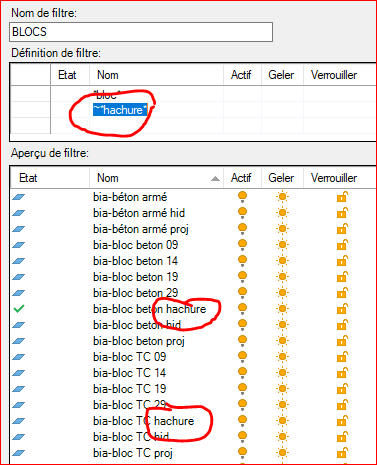377x465 pixels.
Task: Click the Verrouiller header in filter preview
Action: tap(334, 178)
